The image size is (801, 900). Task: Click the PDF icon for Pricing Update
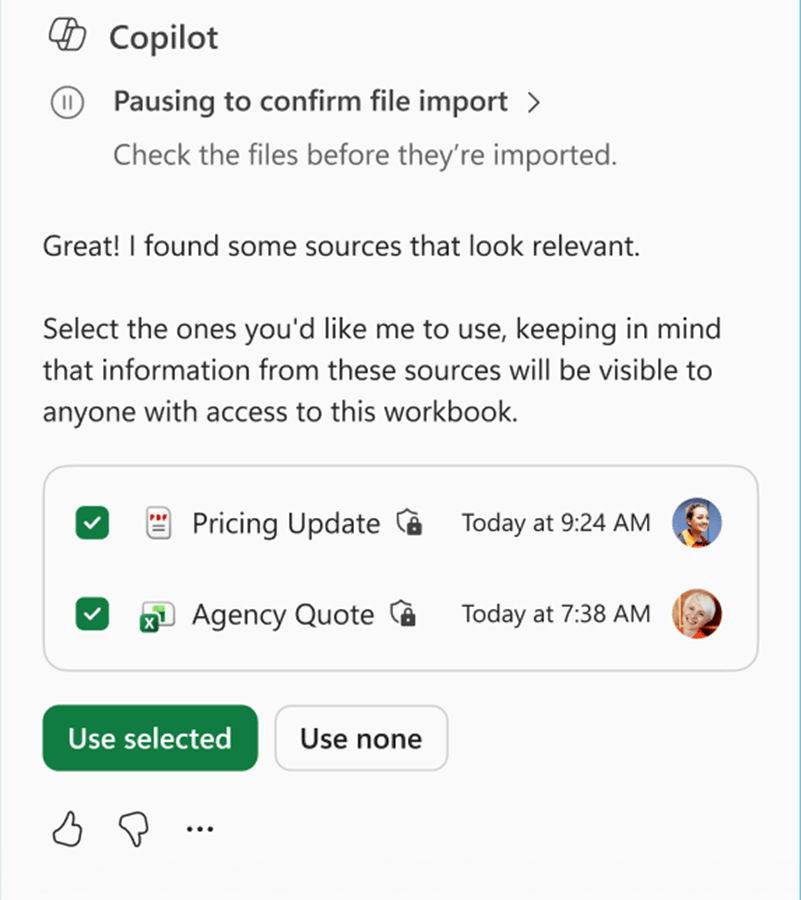pyautogui.click(x=158, y=523)
